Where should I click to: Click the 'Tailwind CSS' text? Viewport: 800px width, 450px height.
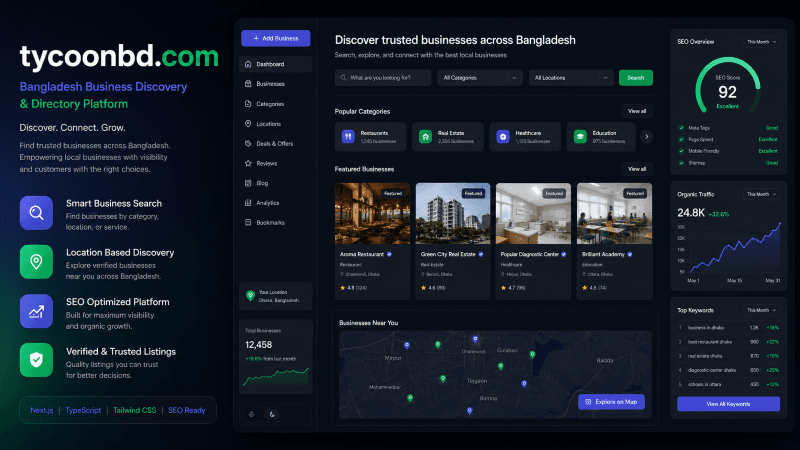135,410
